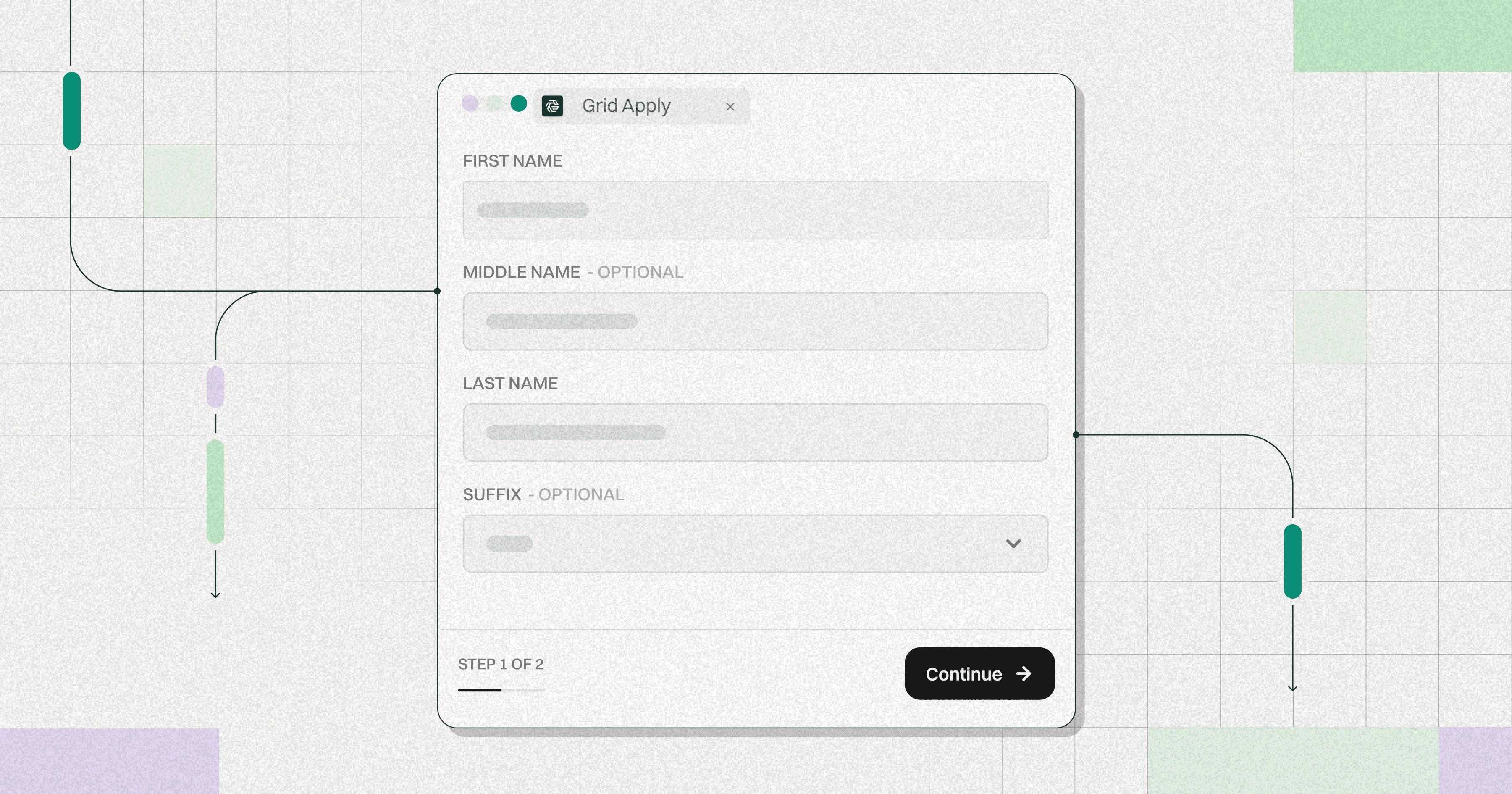Click the placeholder value in Suffix field
1512x794 pixels.
click(509, 544)
